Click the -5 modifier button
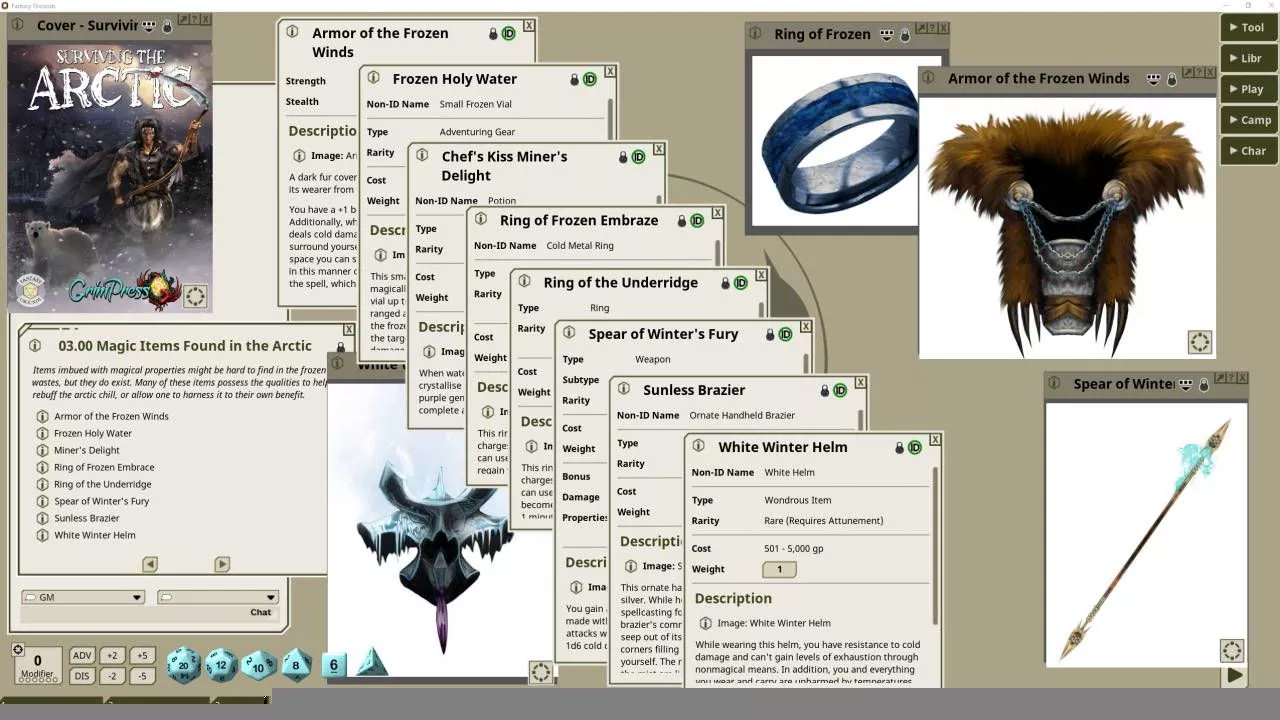 point(142,676)
